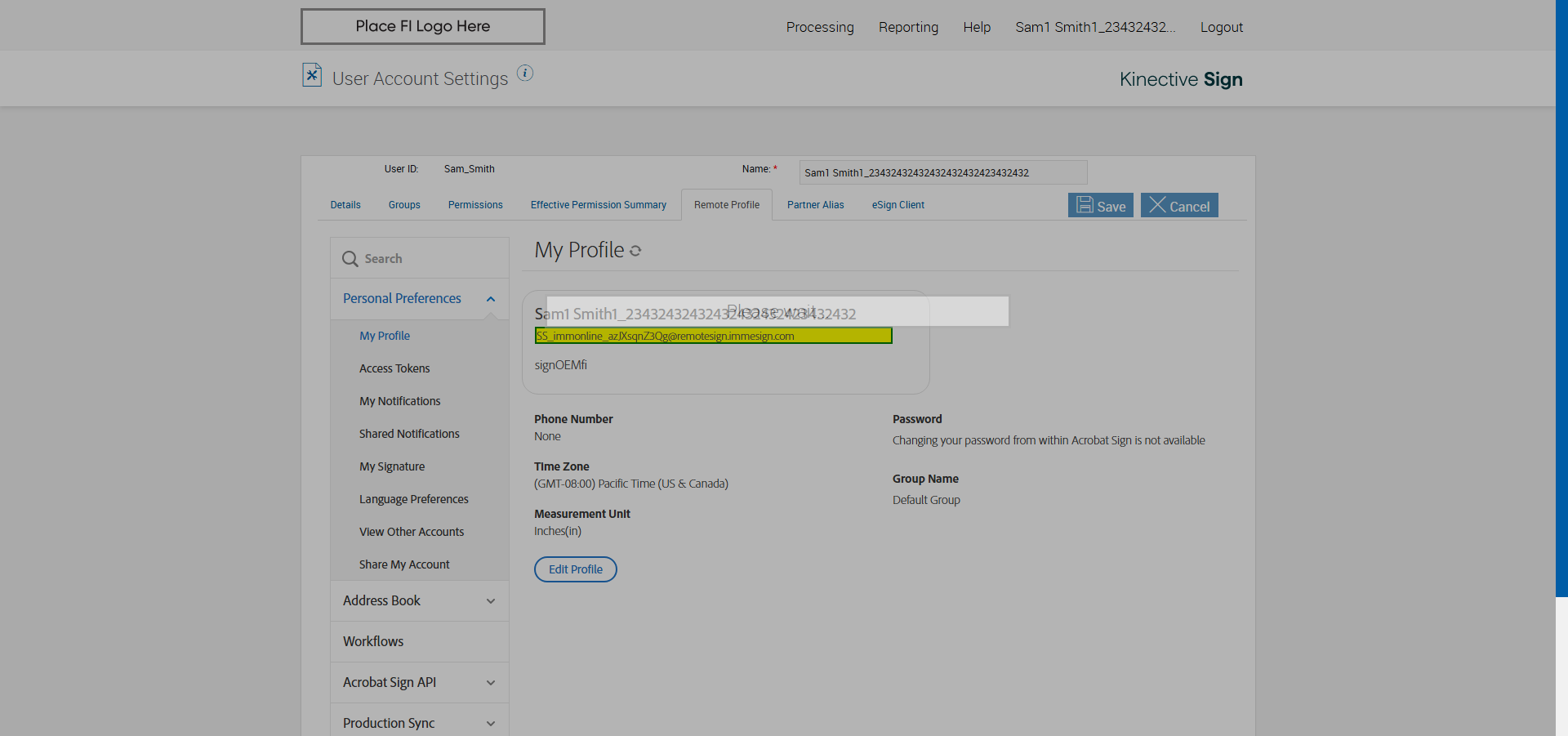
Task: Open the Effective Permission Summary tab
Action: (598, 205)
